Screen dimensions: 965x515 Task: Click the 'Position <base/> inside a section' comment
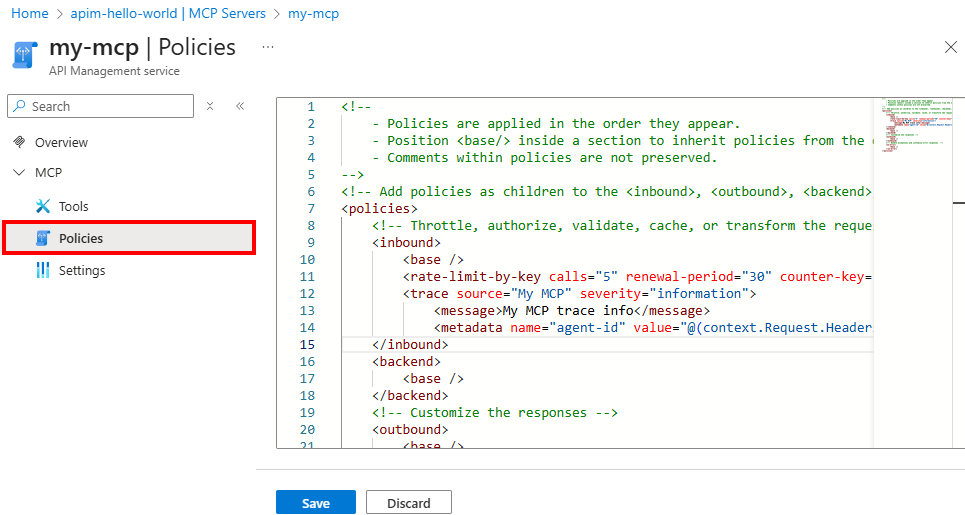tap(622, 140)
